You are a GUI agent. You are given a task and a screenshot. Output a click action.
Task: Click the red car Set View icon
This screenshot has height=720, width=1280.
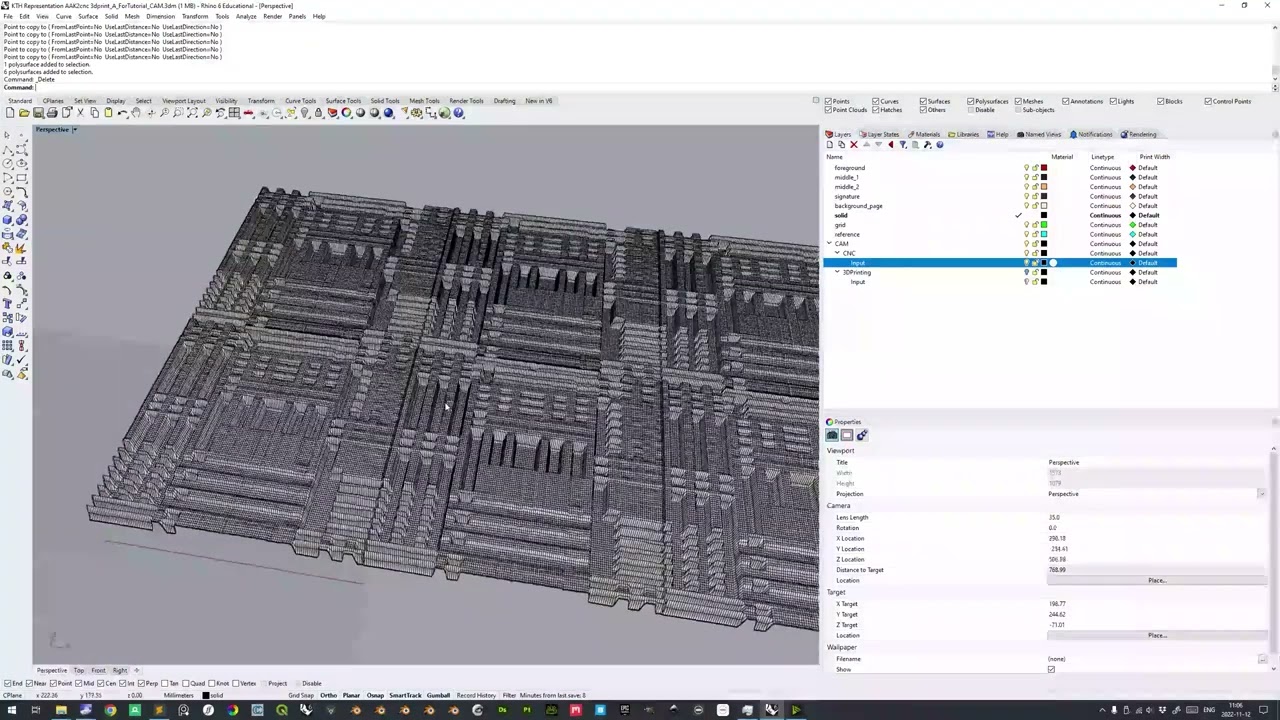(x=248, y=112)
